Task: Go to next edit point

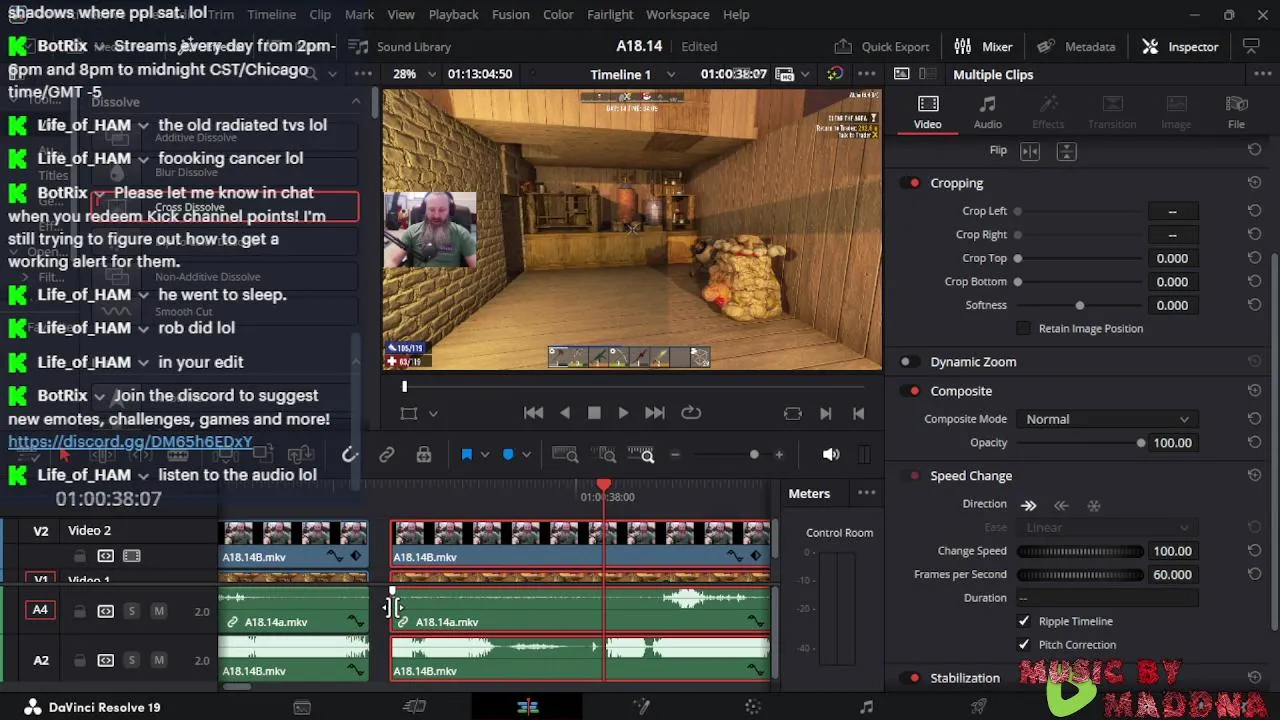Action: (826, 413)
